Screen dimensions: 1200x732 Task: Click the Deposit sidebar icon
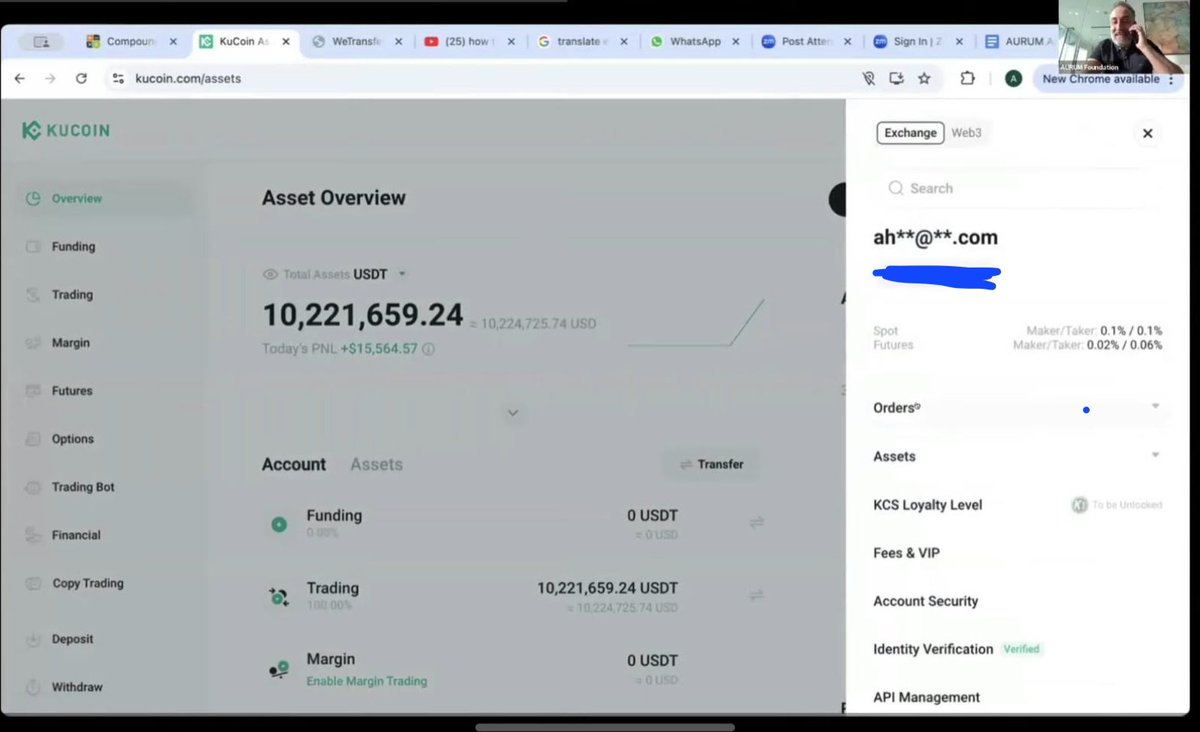33,639
